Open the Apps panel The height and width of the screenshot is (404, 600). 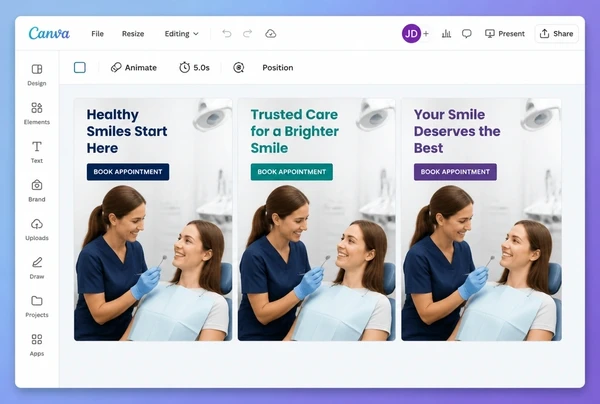37,345
